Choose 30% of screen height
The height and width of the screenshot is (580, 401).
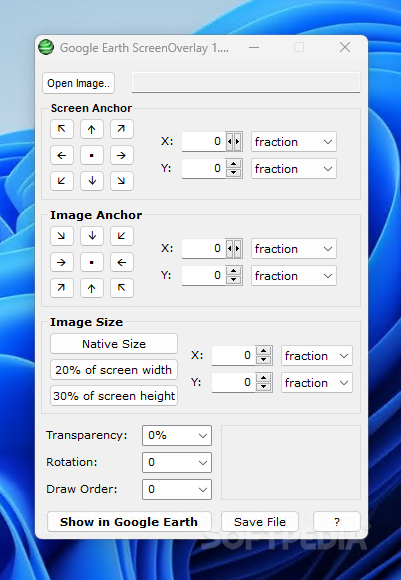pos(114,395)
